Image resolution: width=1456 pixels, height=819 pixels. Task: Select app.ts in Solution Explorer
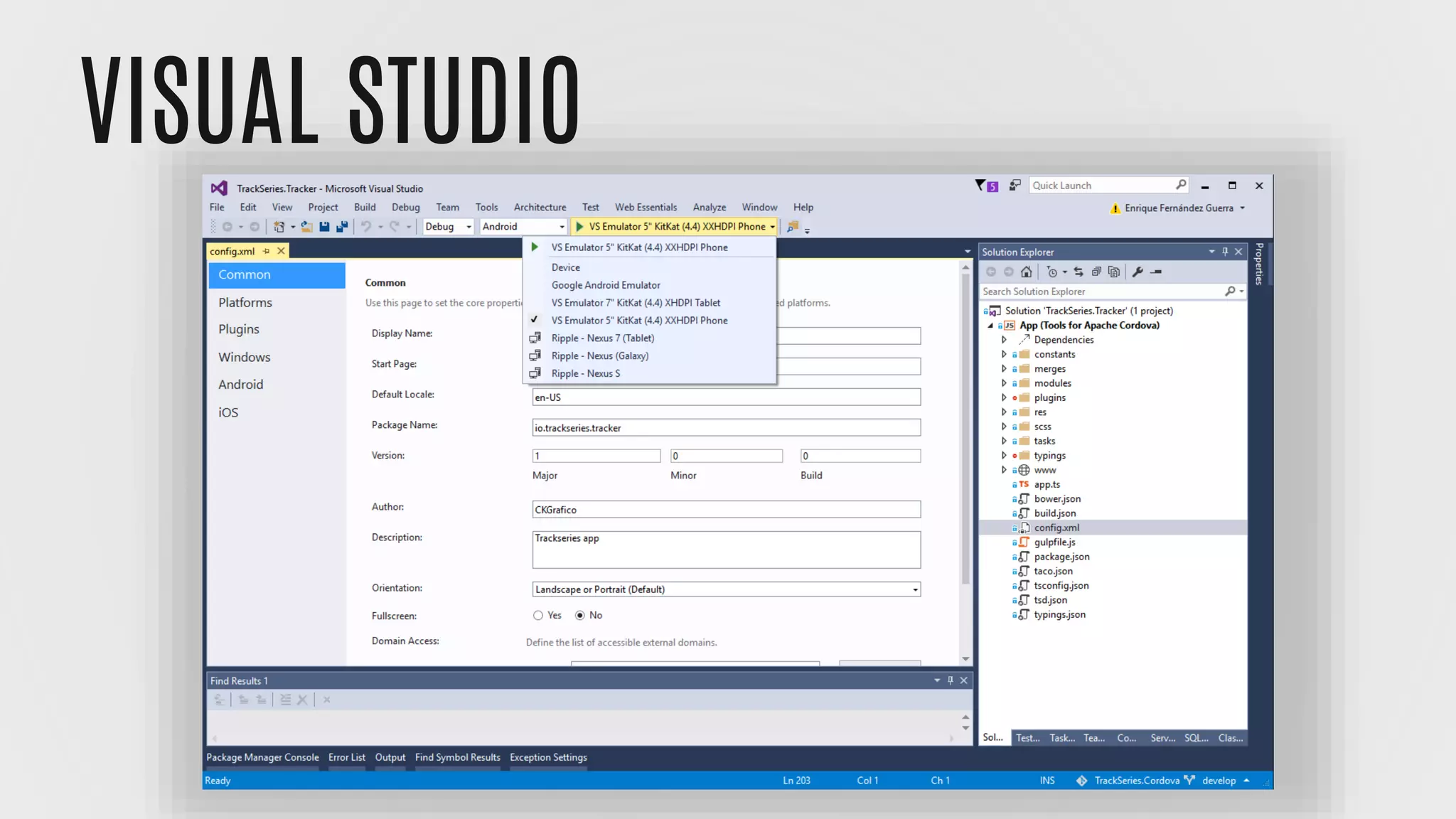tap(1046, 485)
